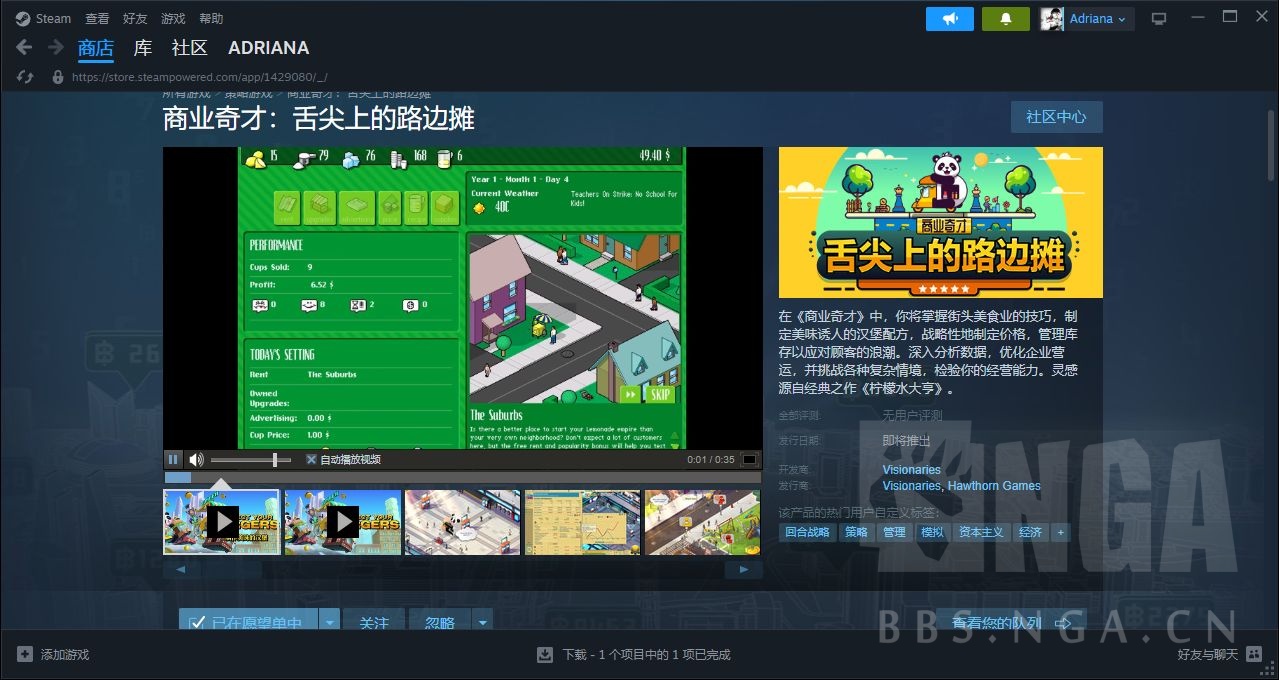
Task: Pause the trailer video
Action: click(173, 460)
